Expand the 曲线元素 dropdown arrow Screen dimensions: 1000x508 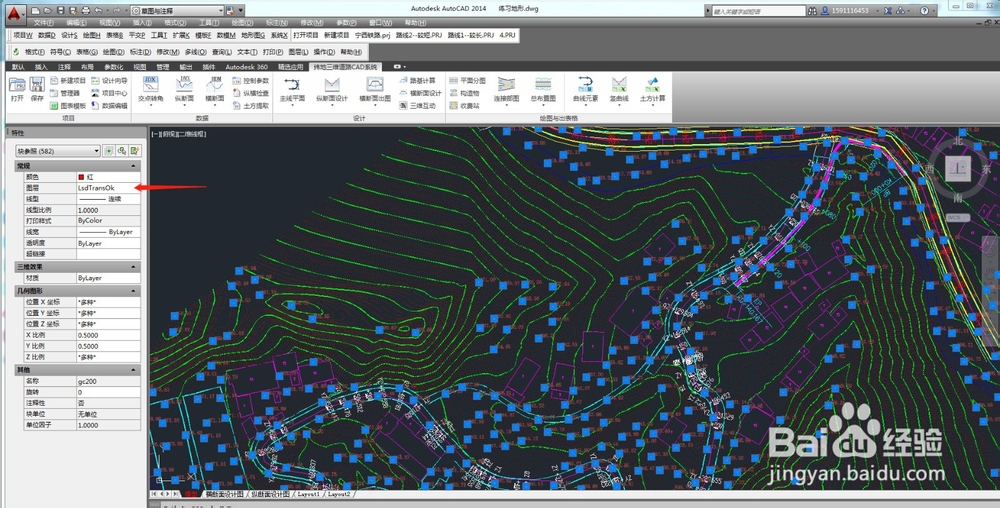click(585, 105)
